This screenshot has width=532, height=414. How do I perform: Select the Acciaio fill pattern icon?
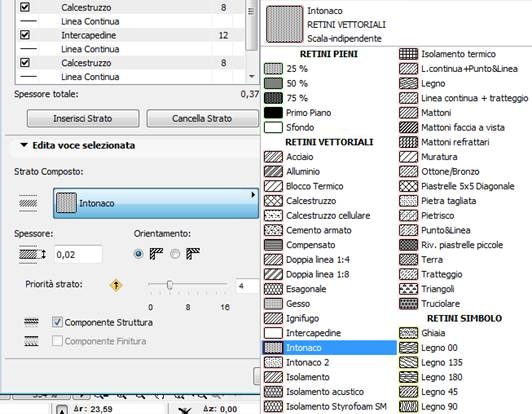click(x=273, y=157)
